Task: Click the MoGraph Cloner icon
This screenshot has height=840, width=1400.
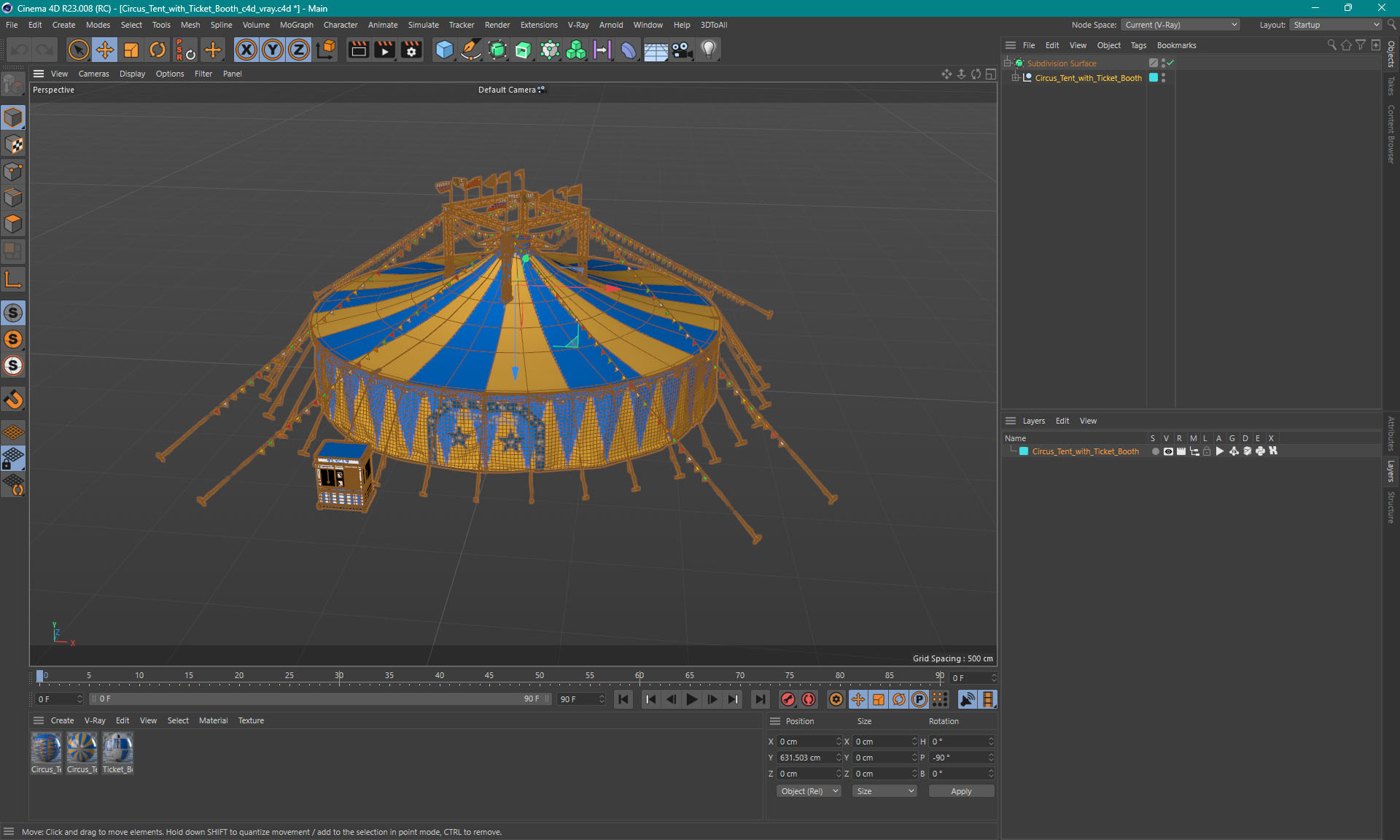Action: pyautogui.click(x=576, y=50)
